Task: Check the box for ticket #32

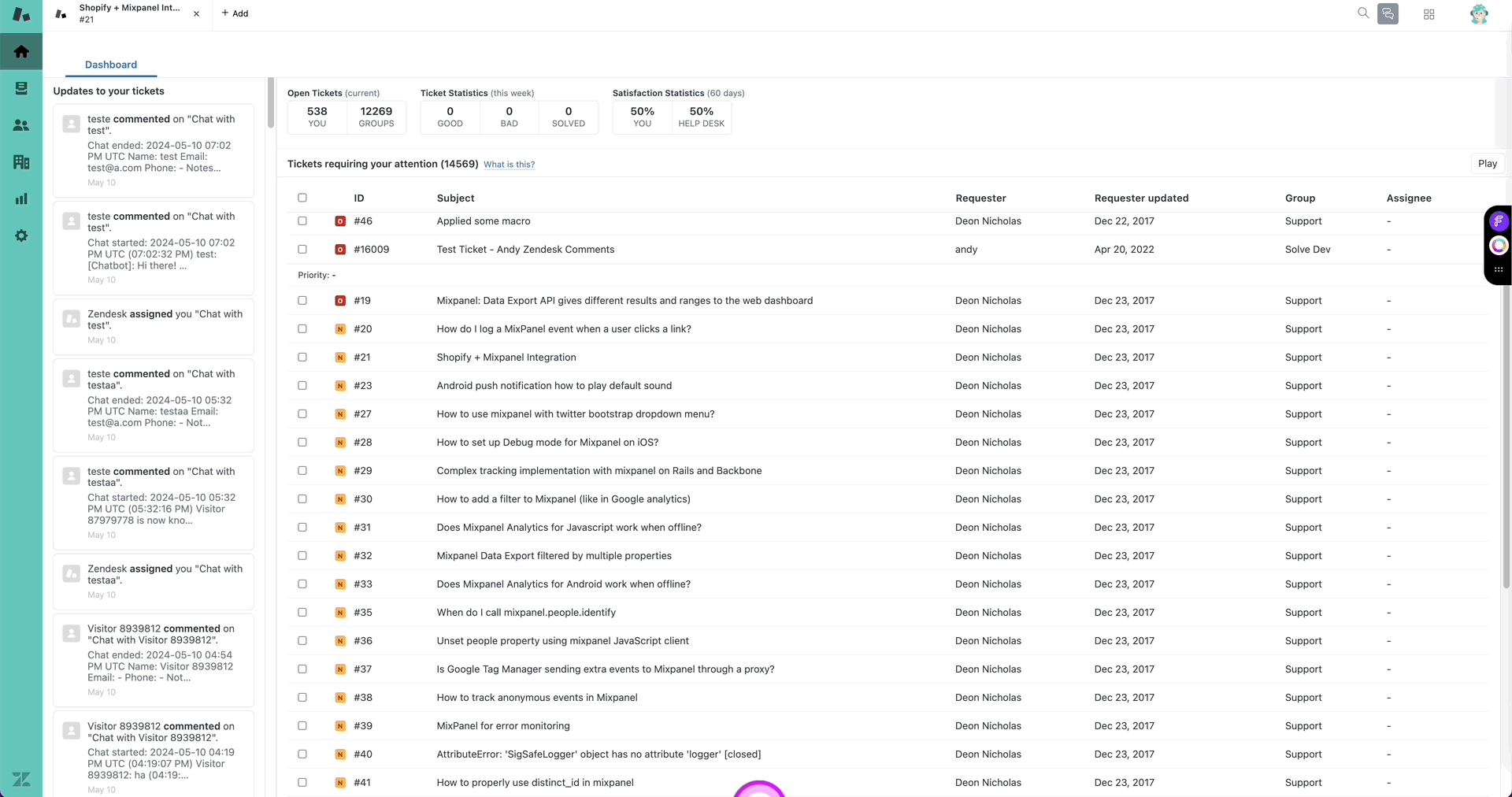Action: [x=302, y=556]
